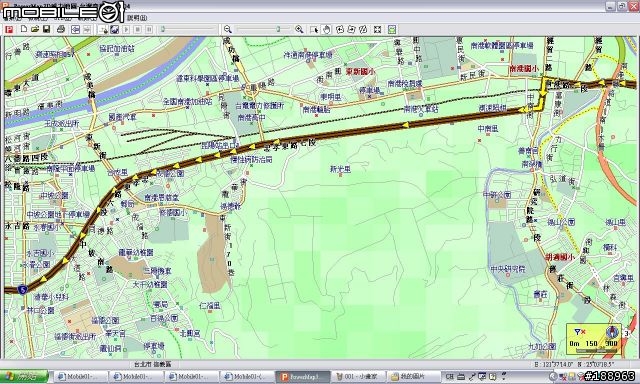Click the 台北市 信義區 status bar text
640x384 pixels.
pyautogui.click(x=153, y=364)
